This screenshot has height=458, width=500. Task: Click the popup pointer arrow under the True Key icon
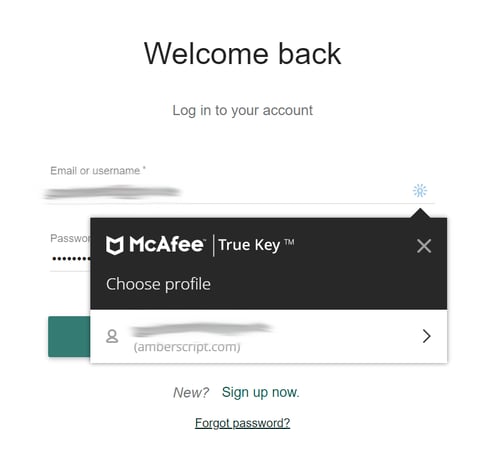pyautogui.click(x=420, y=213)
